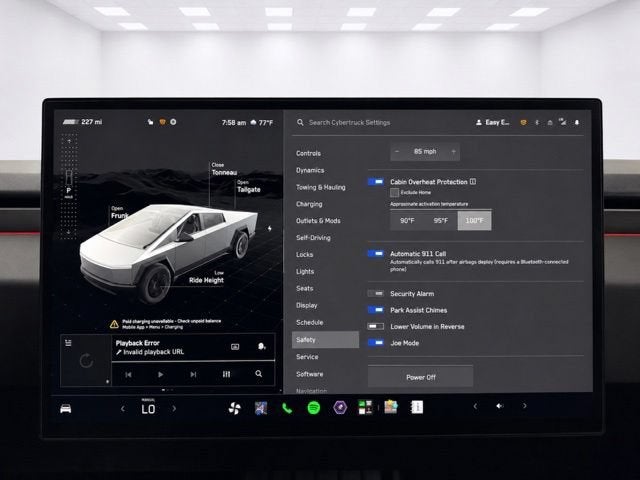The width and height of the screenshot is (640, 480).
Task: Tap the volume speaker icon
Action: [500, 406]
